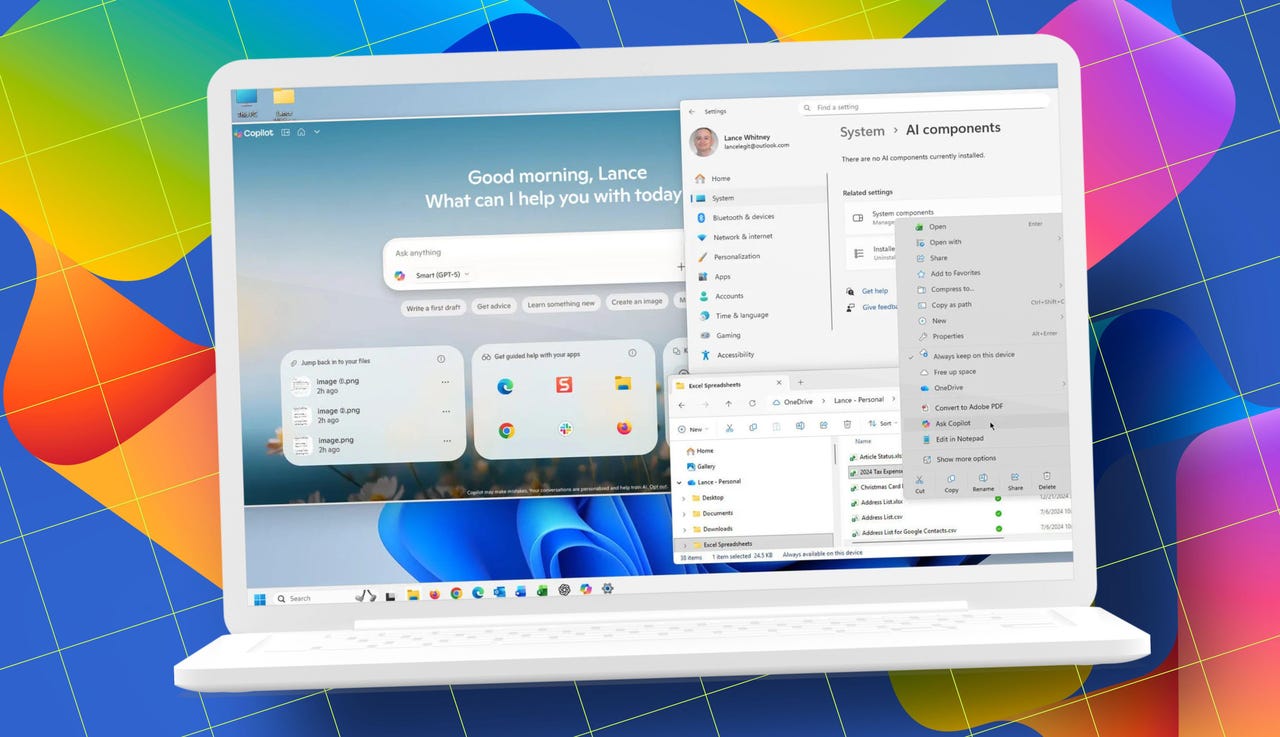Click the Write a first draft suggestion
Screen dimensions: 1280x737
click(x=432, y=307)
